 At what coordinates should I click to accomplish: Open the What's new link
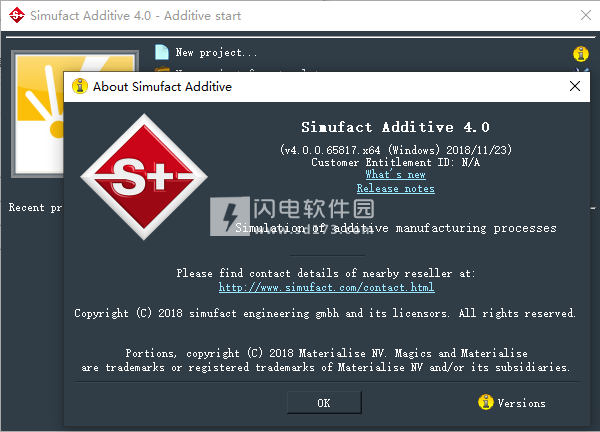click(x=395, y=174)
